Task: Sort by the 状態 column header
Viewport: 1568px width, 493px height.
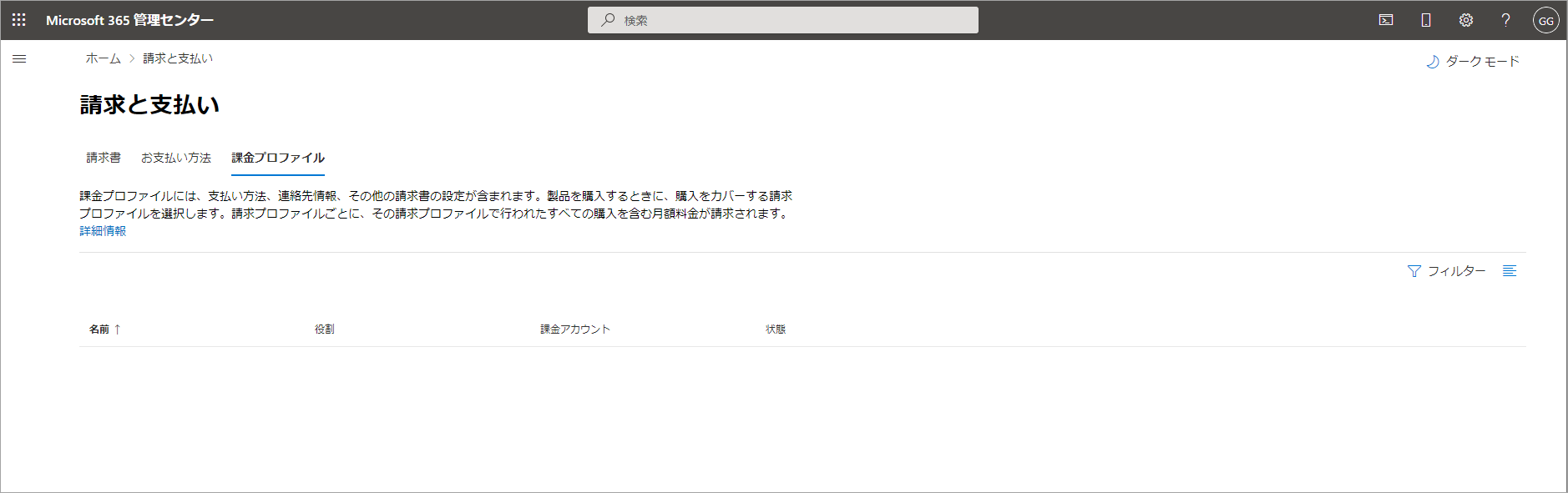Action: pos(776,330)
